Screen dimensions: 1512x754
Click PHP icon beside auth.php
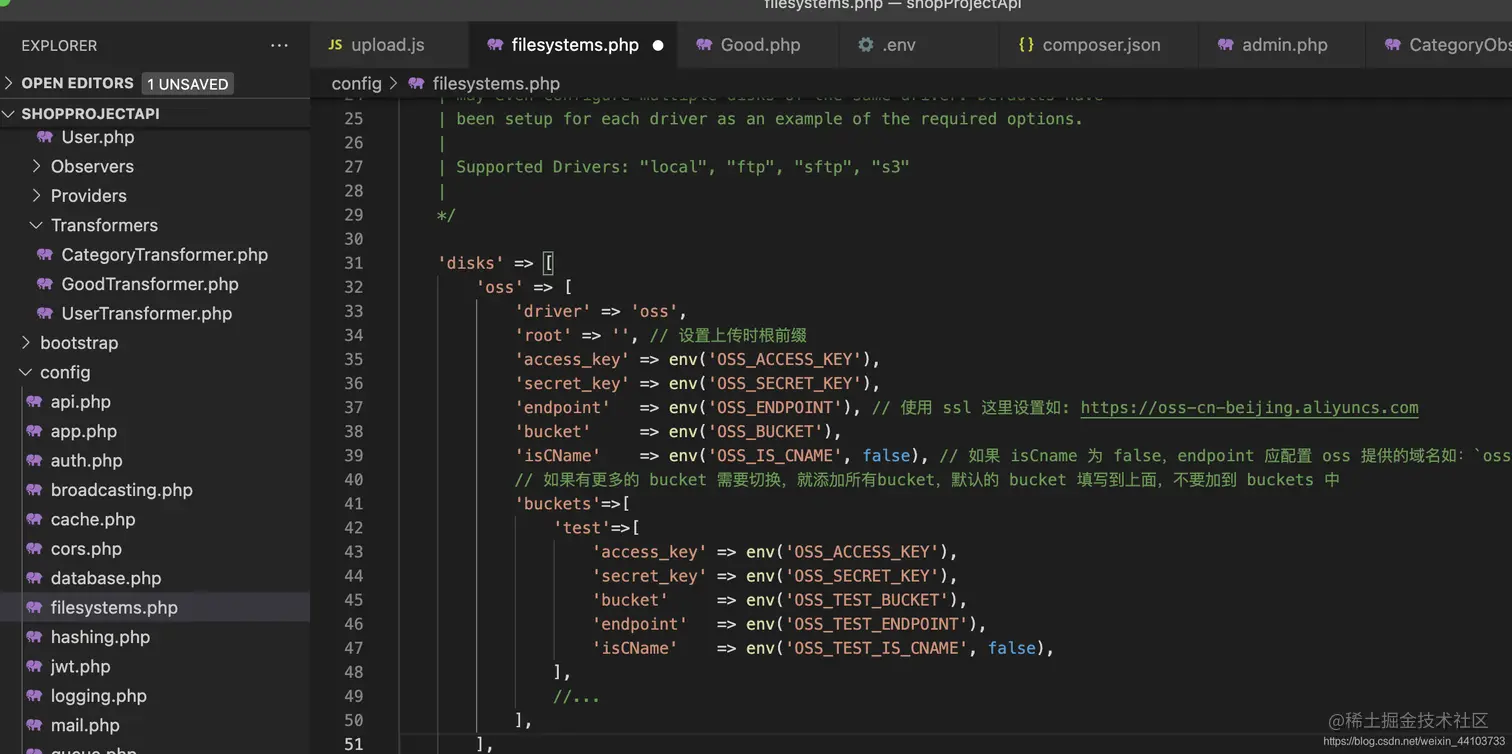pyautogui.click(x=34, y=461)
